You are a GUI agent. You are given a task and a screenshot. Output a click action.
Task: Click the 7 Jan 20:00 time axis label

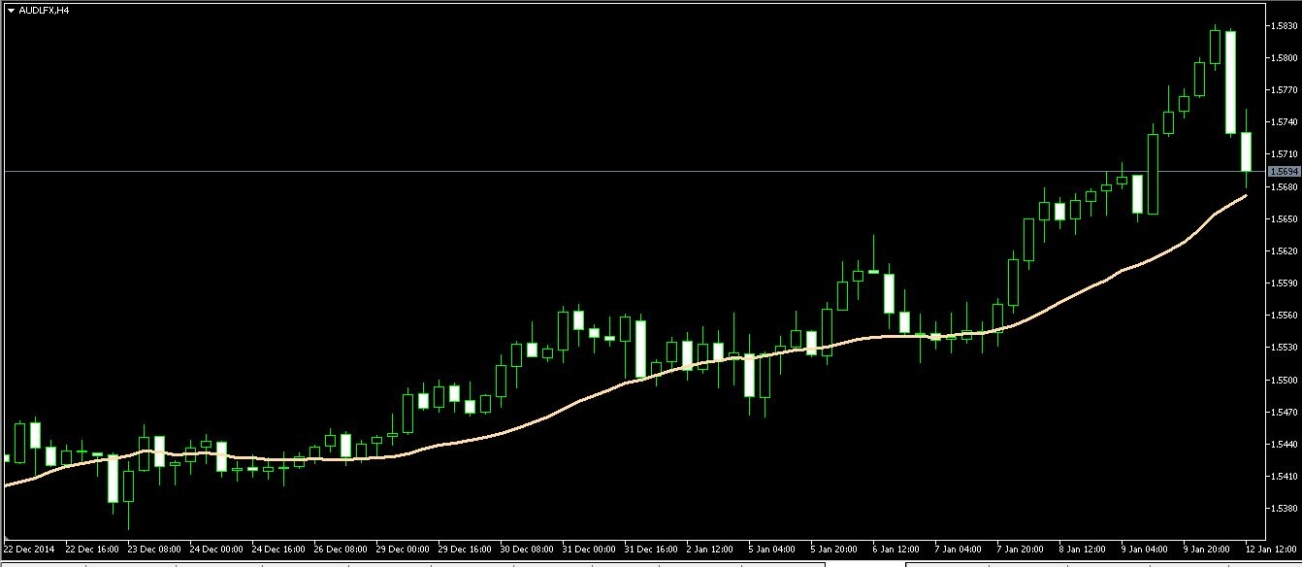pyautogui.click(x=1022, y=549)
